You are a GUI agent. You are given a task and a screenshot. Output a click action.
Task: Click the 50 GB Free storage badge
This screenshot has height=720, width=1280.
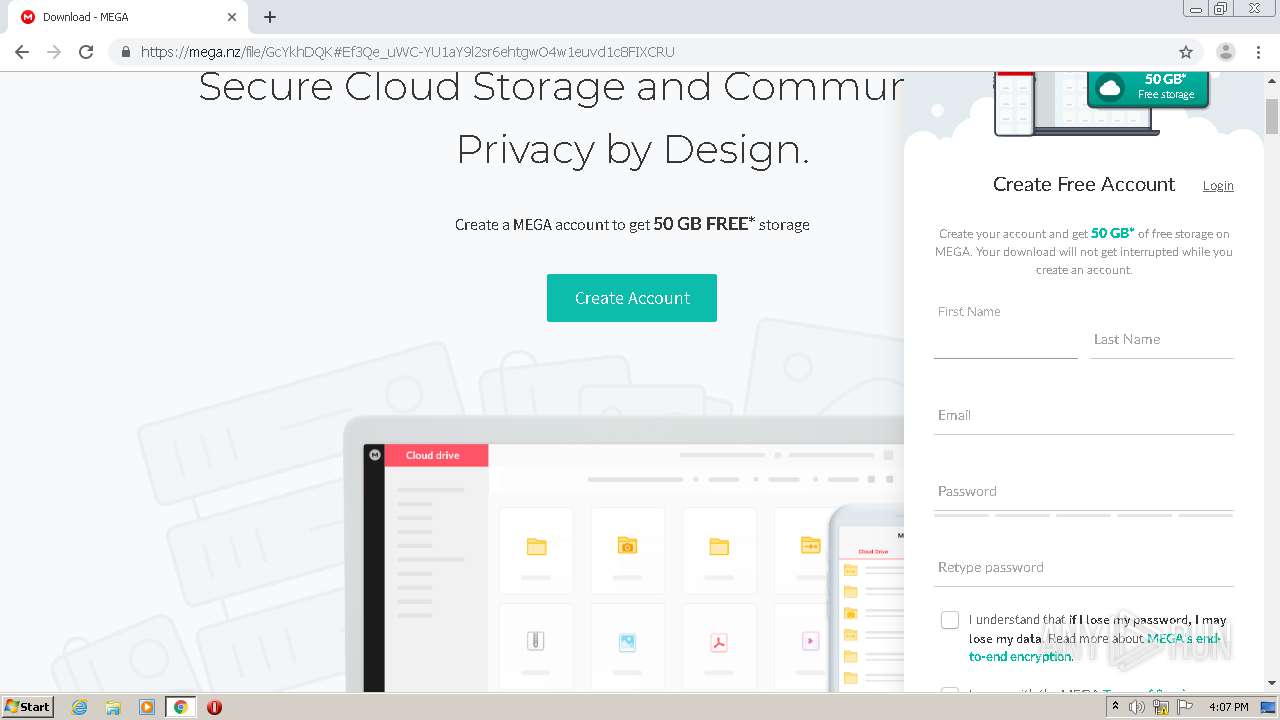1148,88
